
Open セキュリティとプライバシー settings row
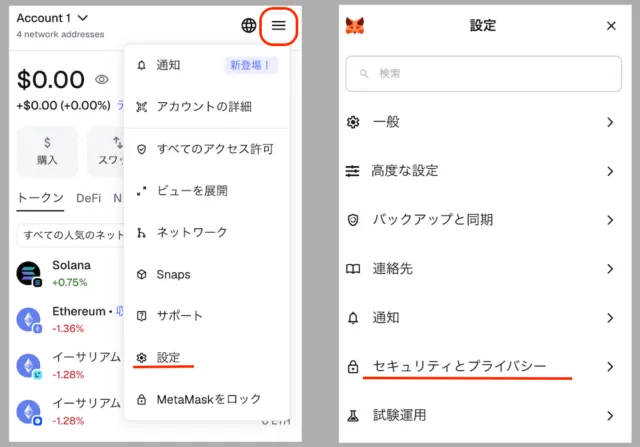(x=483, y=367)
